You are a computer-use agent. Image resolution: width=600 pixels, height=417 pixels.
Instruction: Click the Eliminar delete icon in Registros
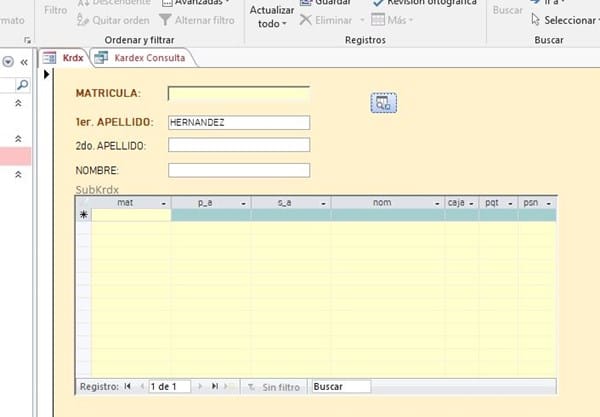(307, 20)
